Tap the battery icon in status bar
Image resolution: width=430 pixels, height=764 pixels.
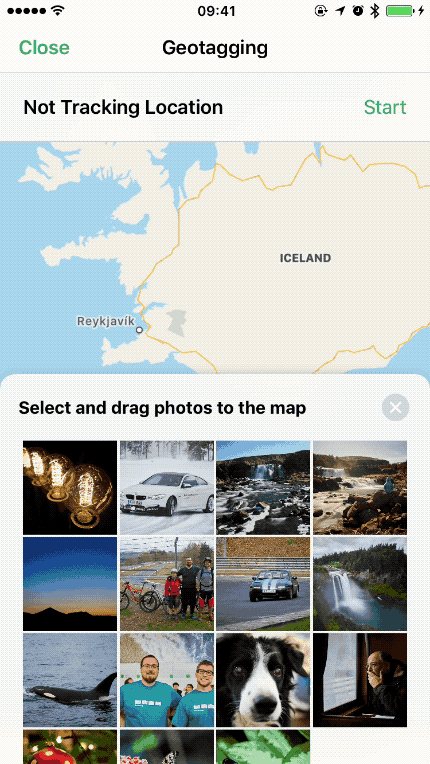(x=400, y=11)
